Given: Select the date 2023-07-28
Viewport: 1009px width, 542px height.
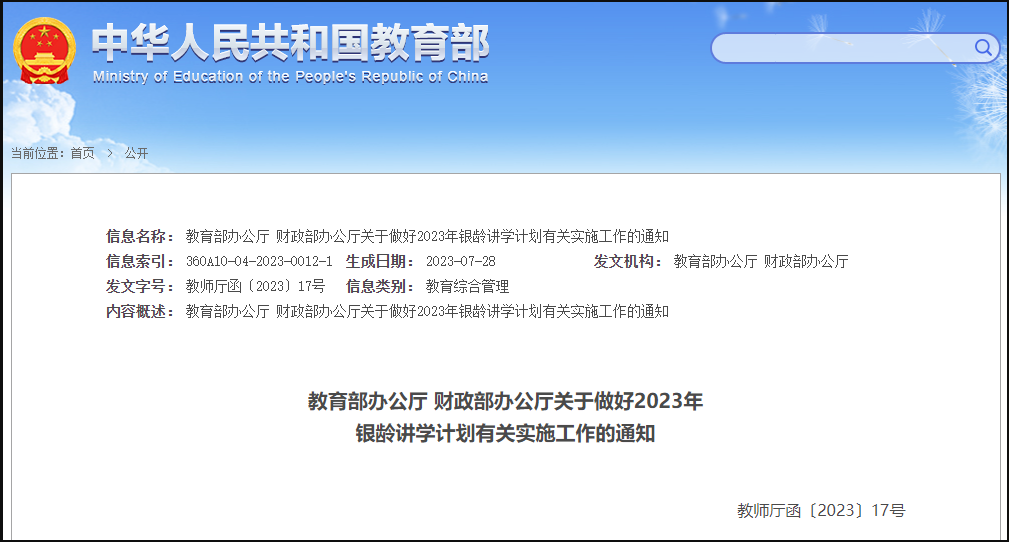Looking at the screenshot, I should click(461, 261).
